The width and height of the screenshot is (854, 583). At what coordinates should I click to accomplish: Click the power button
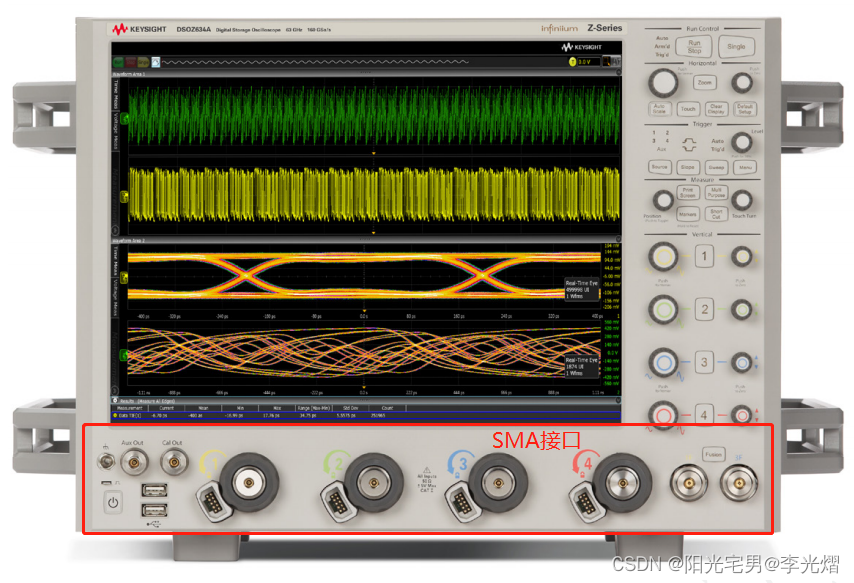pos(113,502)
